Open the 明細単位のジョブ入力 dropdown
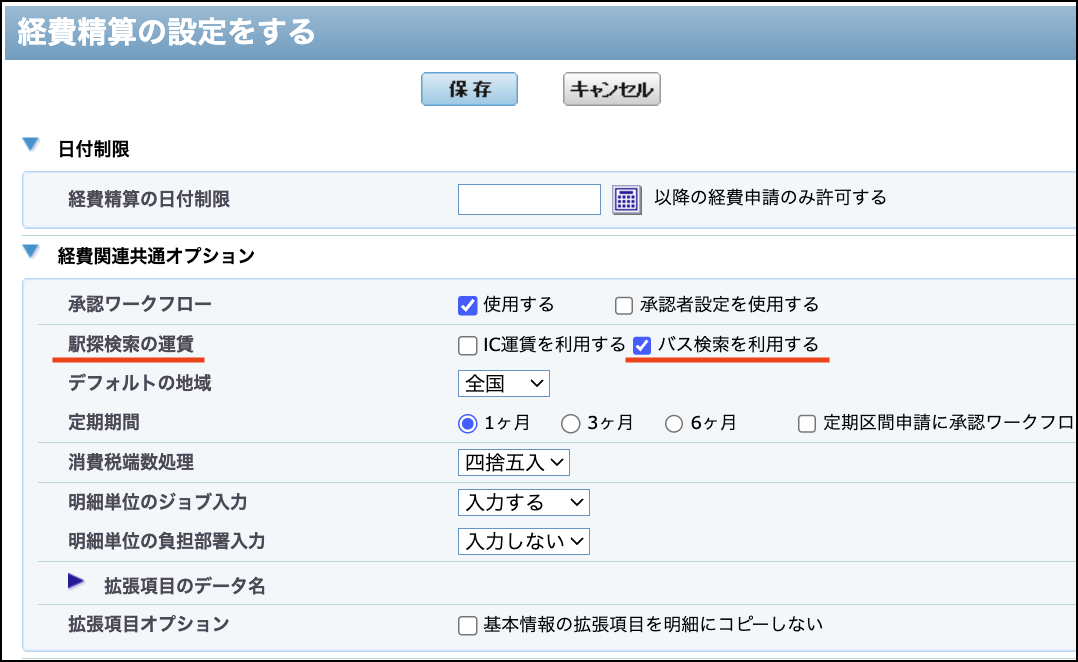Screen dimensions: 1078x662 click(523, 502)
